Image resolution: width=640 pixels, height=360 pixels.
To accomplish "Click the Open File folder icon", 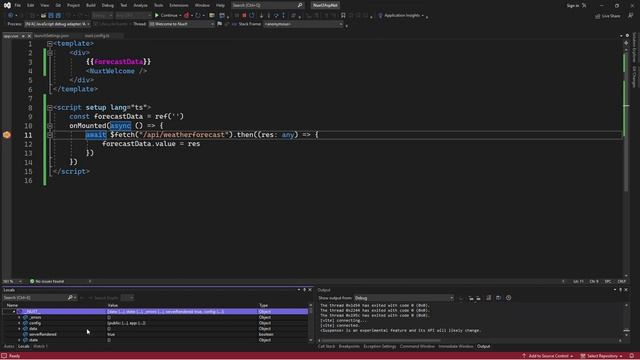I will 43,16.
